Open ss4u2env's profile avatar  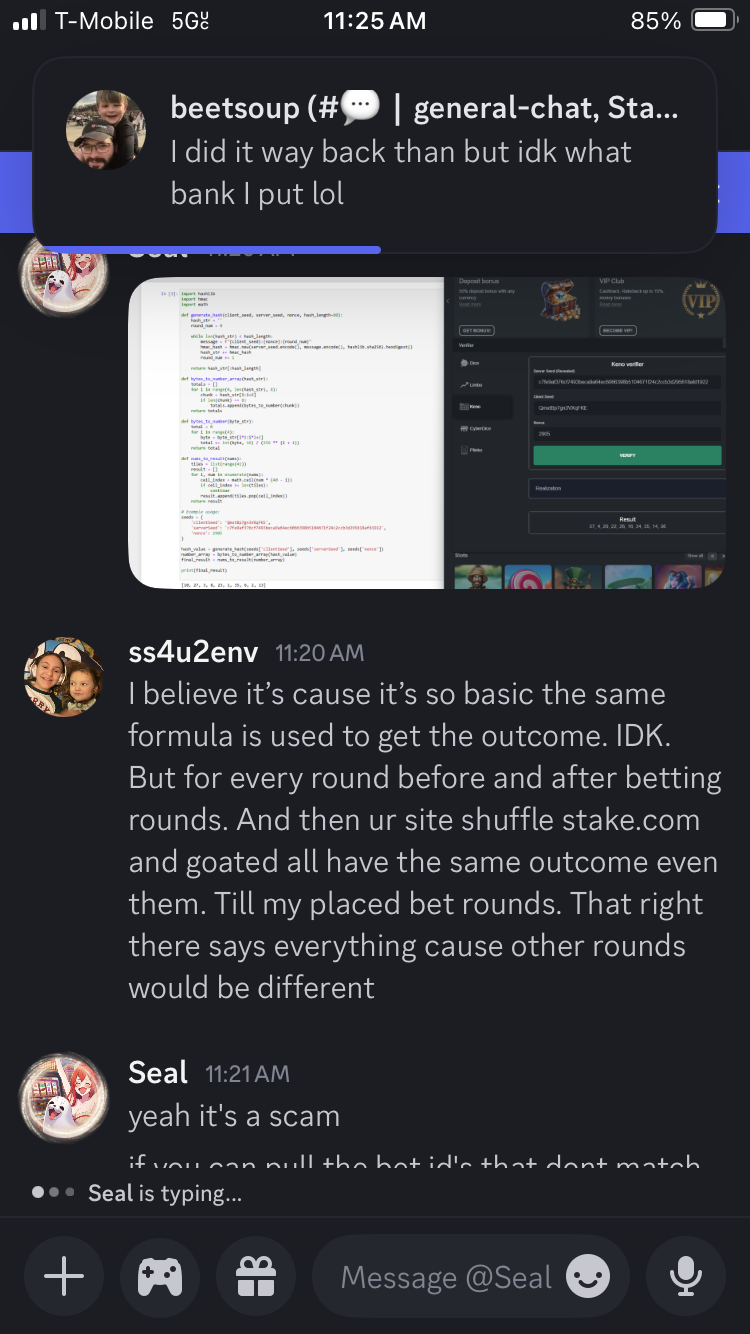(64, 676)
